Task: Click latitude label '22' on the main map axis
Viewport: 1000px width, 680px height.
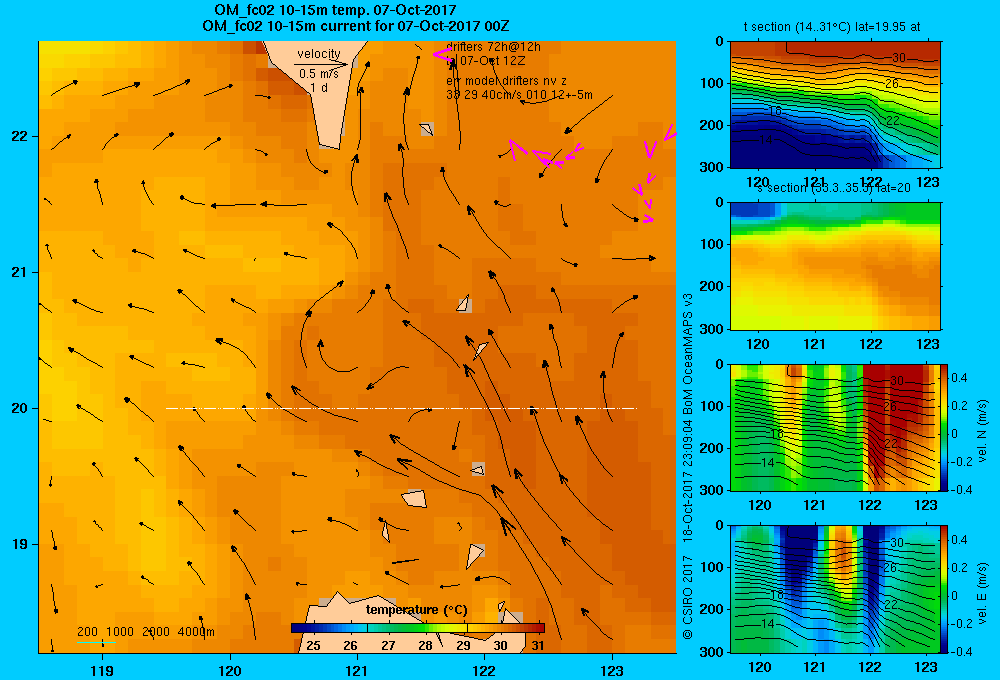Action: pyautogui.click(x=20, y=137)
